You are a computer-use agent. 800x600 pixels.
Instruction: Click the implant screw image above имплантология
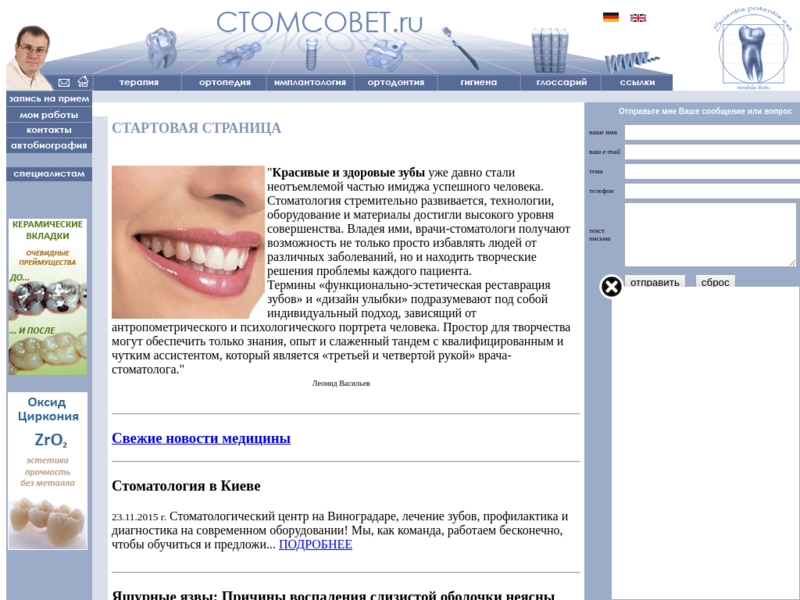[311, 54]
